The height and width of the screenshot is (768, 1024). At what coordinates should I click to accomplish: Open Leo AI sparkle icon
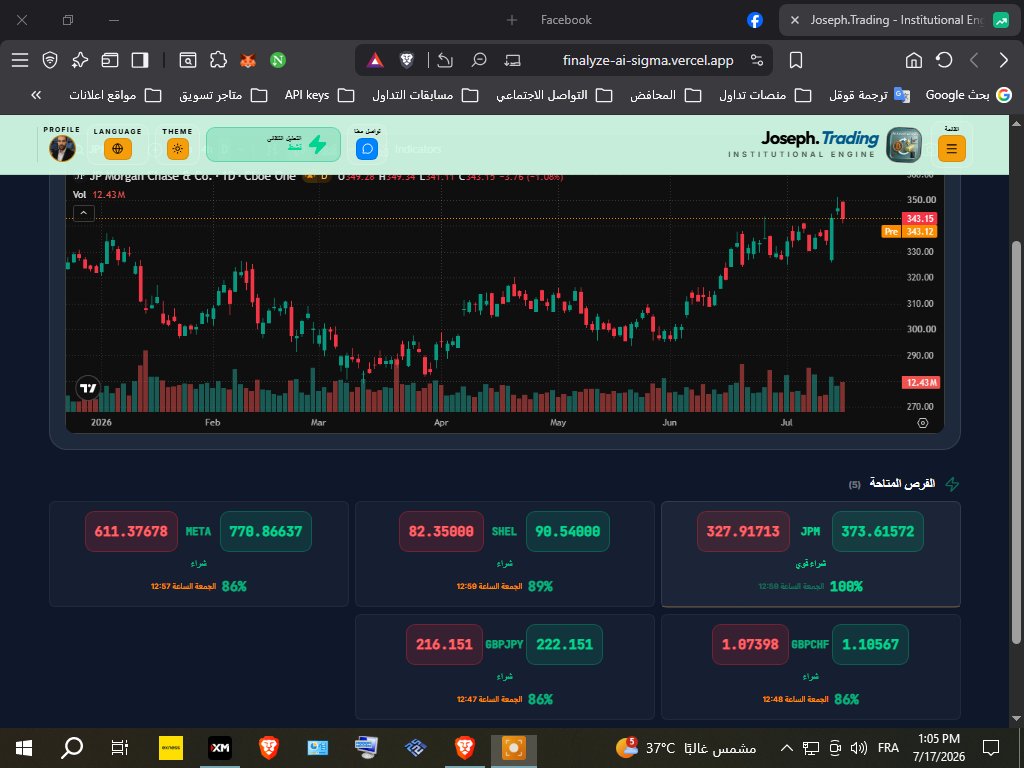pyautogui.click(x=80, y=60)
